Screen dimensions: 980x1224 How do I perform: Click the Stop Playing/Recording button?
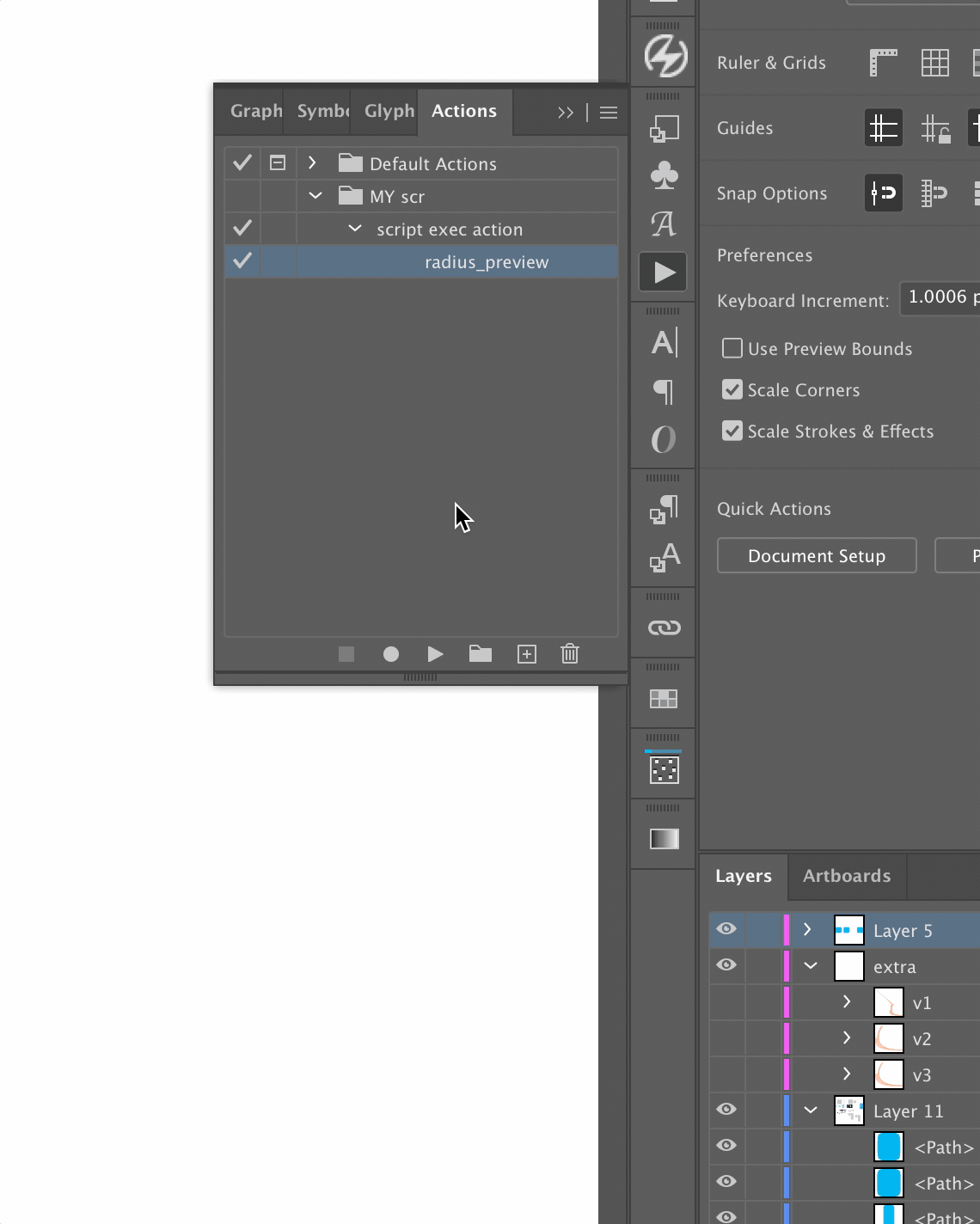click(x=346, y=654)
